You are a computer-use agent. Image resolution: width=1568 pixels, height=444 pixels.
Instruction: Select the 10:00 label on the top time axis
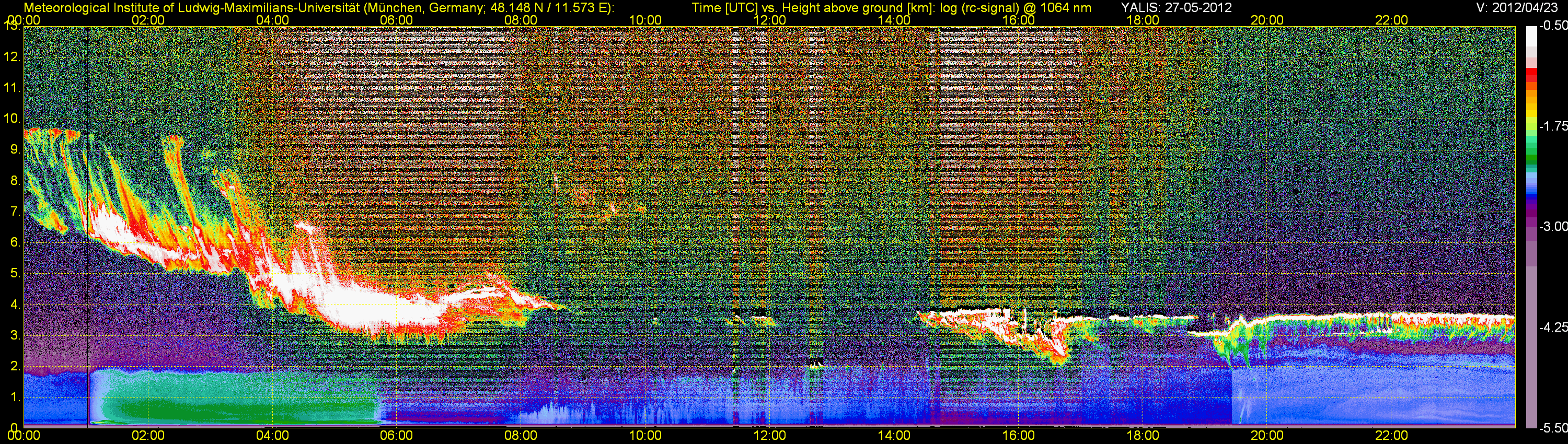click(645, 20)
